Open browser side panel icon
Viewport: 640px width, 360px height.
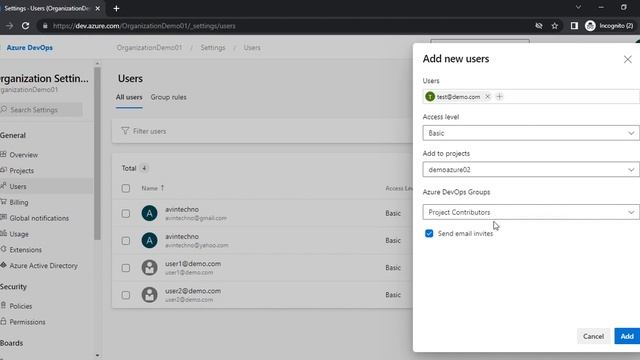coord(574,26)
